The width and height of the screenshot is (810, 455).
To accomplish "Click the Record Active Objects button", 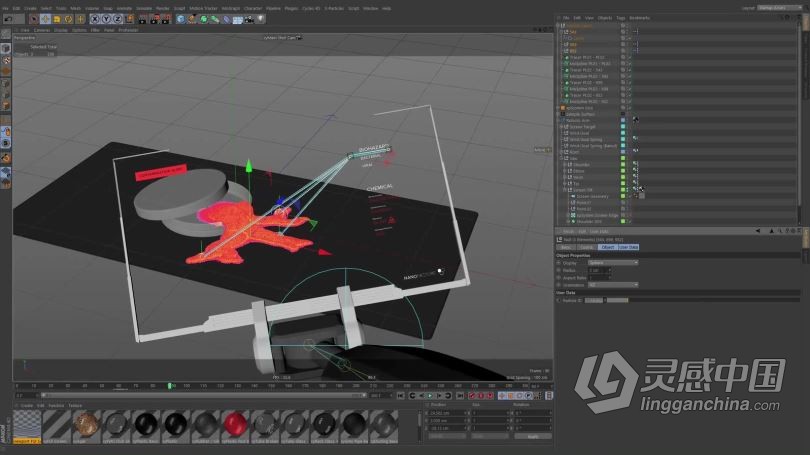I will 472,396.
